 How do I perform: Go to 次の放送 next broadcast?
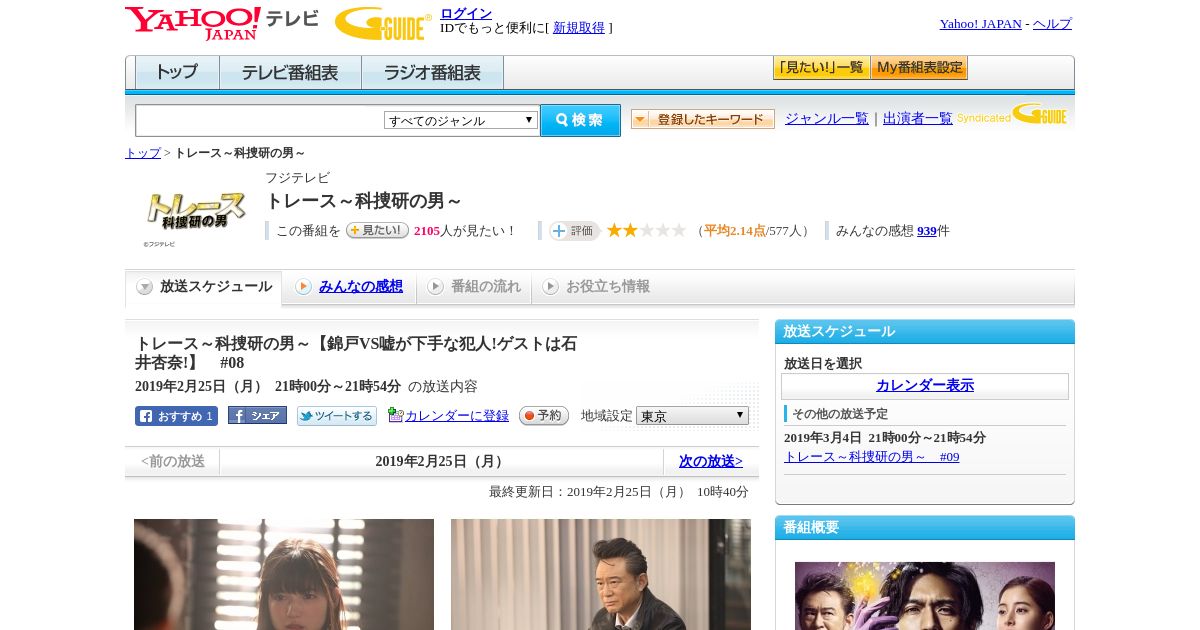[x=711, y=462]
